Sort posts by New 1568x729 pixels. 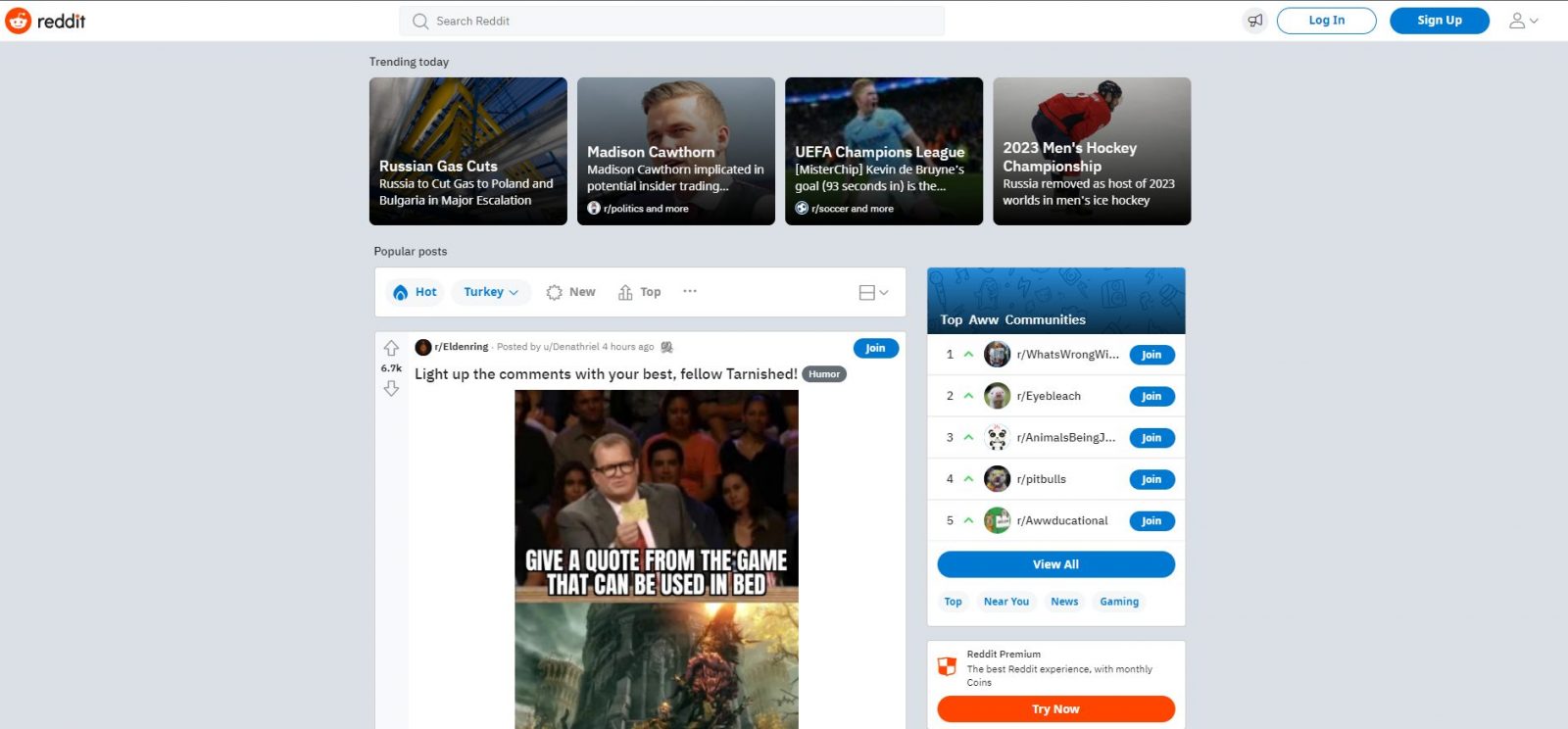570,292
